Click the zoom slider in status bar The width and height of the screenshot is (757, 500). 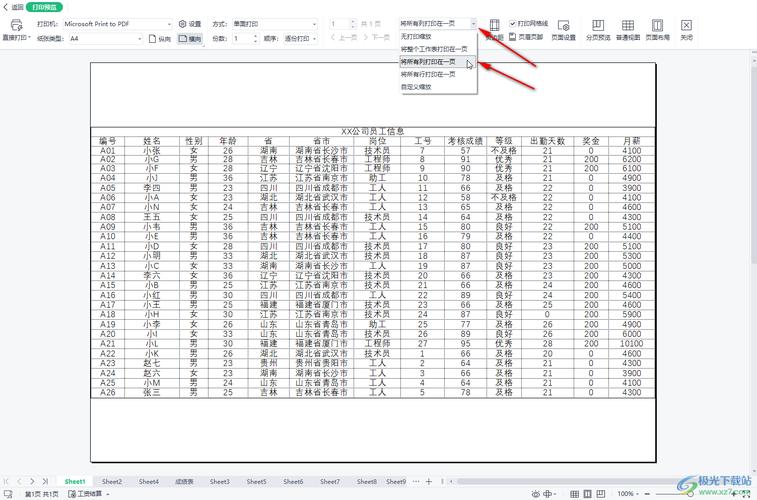click(690, 494)
